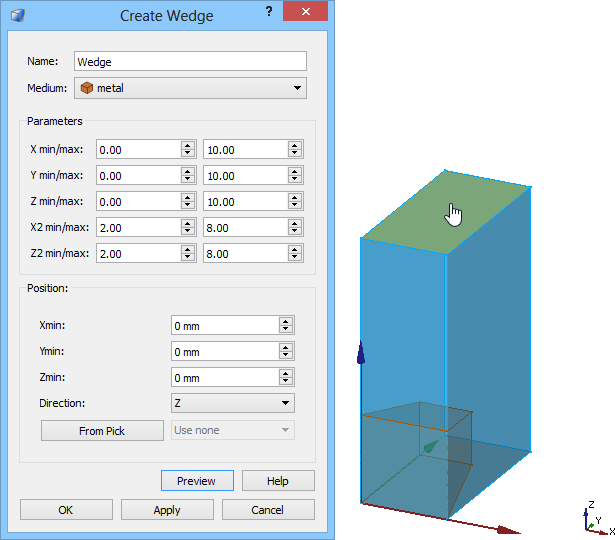Screen dimensions: 615x540
Task: Increase Z2 min with up arrow
Action: (x=188, y=249)
